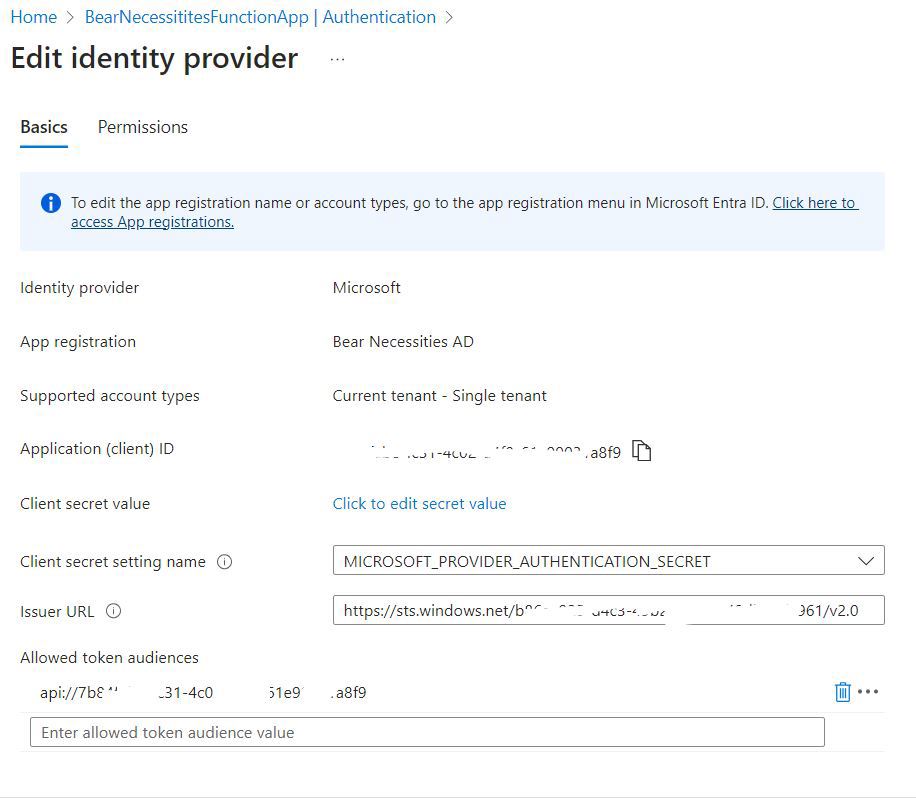
Task: Click the Allowed token audiences label
Action: (x=109, y=658)
